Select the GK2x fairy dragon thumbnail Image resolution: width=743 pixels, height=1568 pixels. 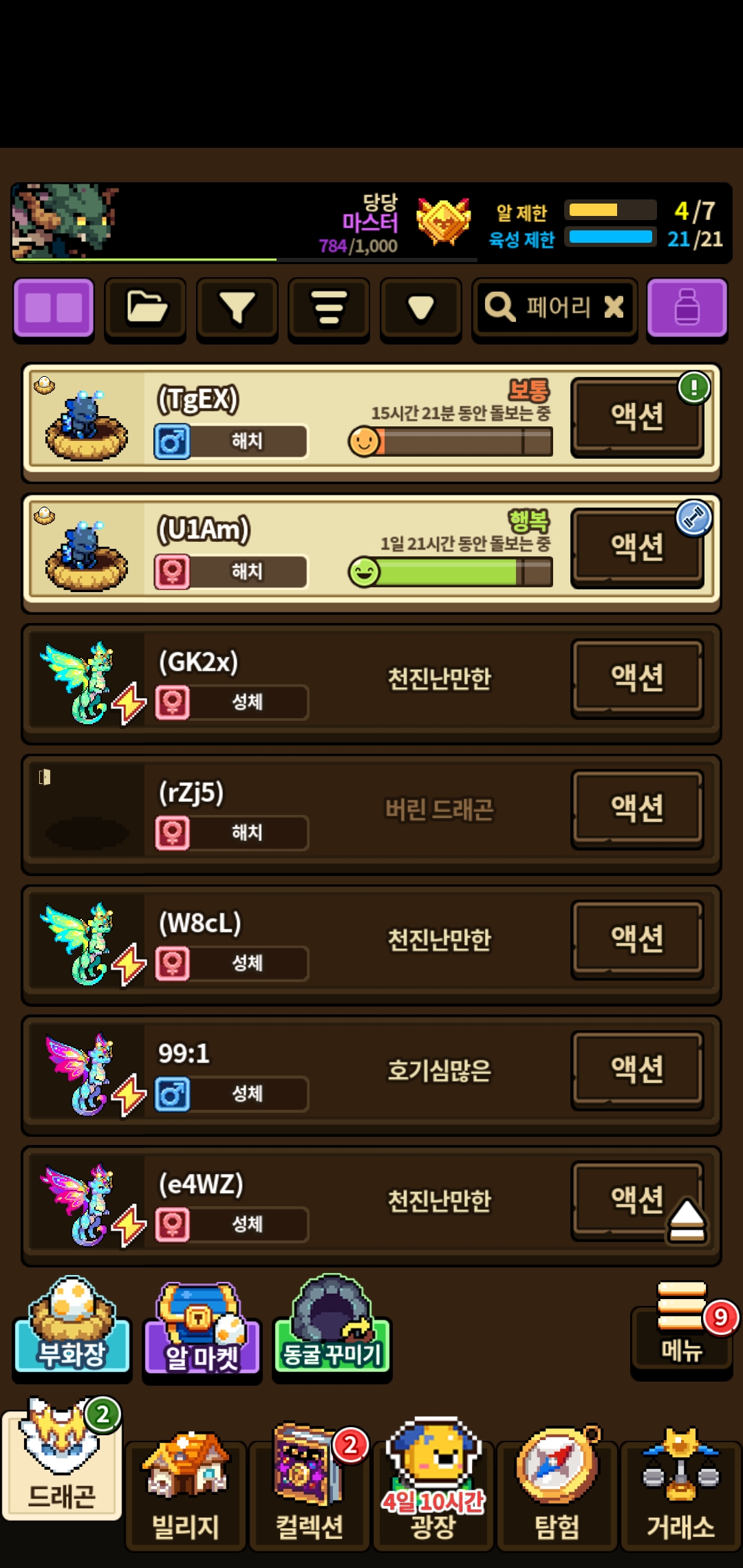click(86, 682)
